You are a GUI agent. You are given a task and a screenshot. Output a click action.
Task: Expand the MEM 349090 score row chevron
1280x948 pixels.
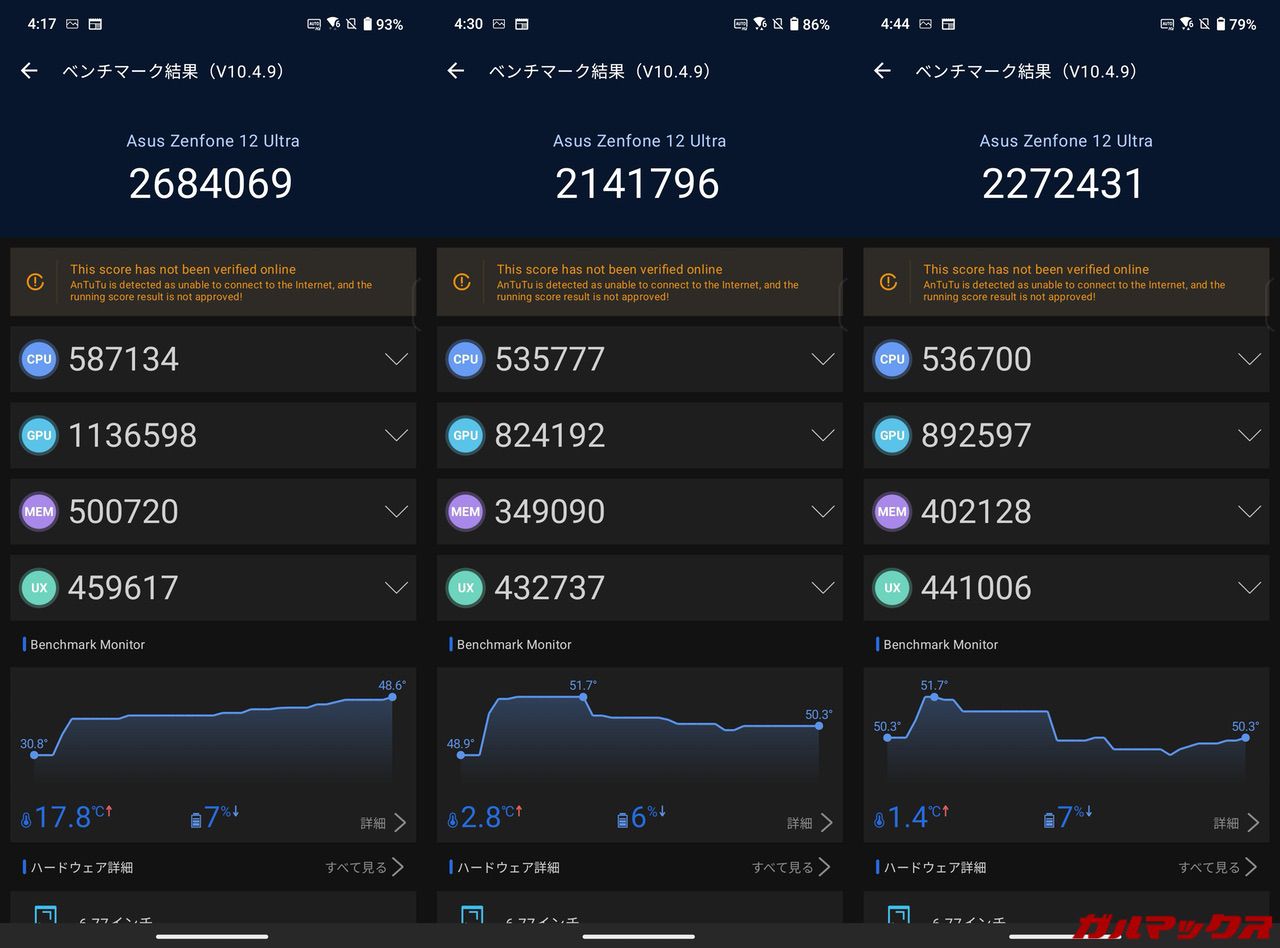(x=822, y=511)
